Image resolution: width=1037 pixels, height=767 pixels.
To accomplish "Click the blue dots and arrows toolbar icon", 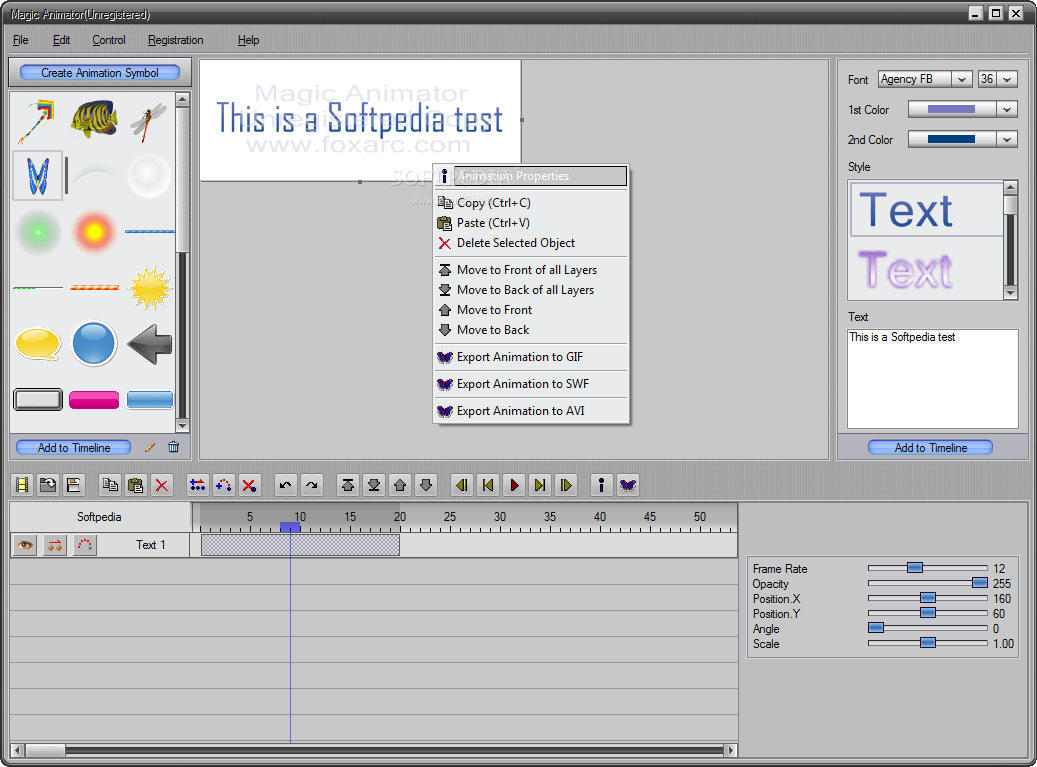I will [x=197, y=485].
